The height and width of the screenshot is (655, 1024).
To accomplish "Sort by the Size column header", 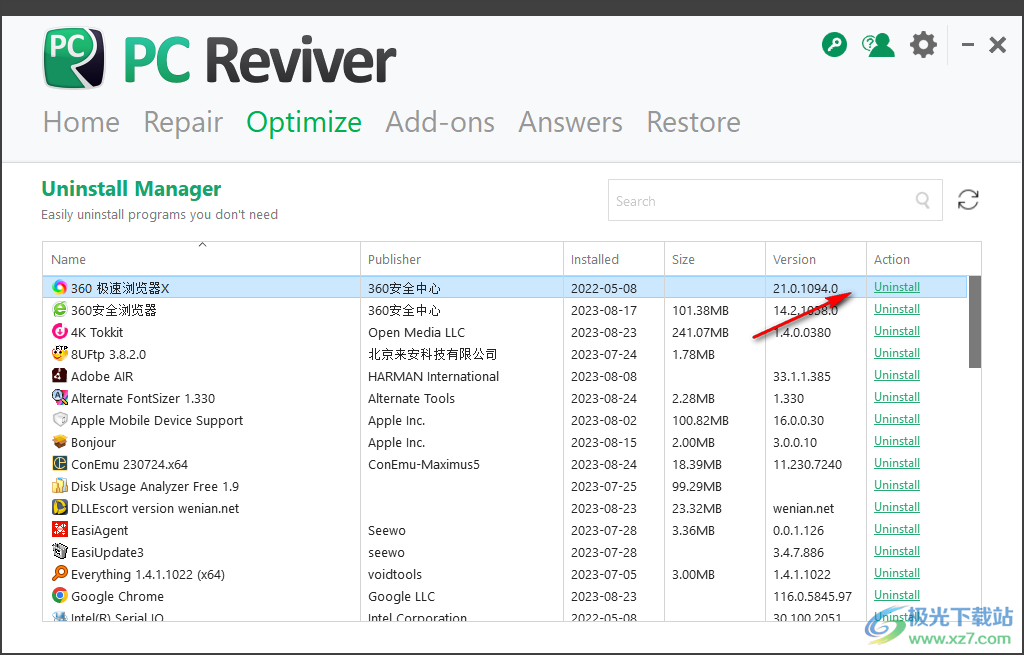I will pyautogui.click(x=715, y=259).
